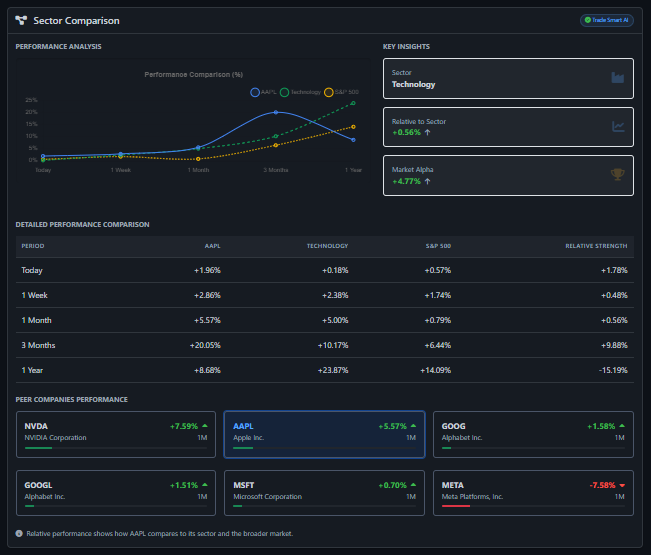Click the red down arrow on META card
Viewport: 651px width, 555px height.
[x=623, y=485]
